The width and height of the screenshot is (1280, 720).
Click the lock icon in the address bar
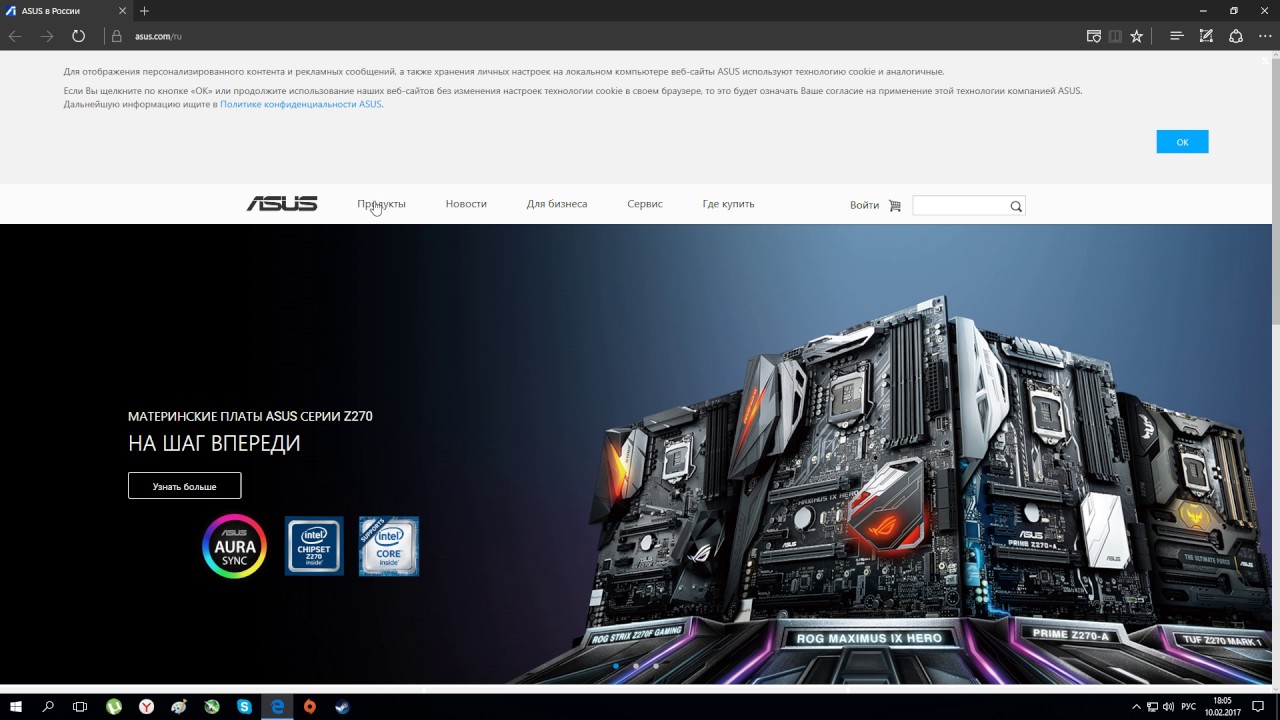[x=116, y=36]
